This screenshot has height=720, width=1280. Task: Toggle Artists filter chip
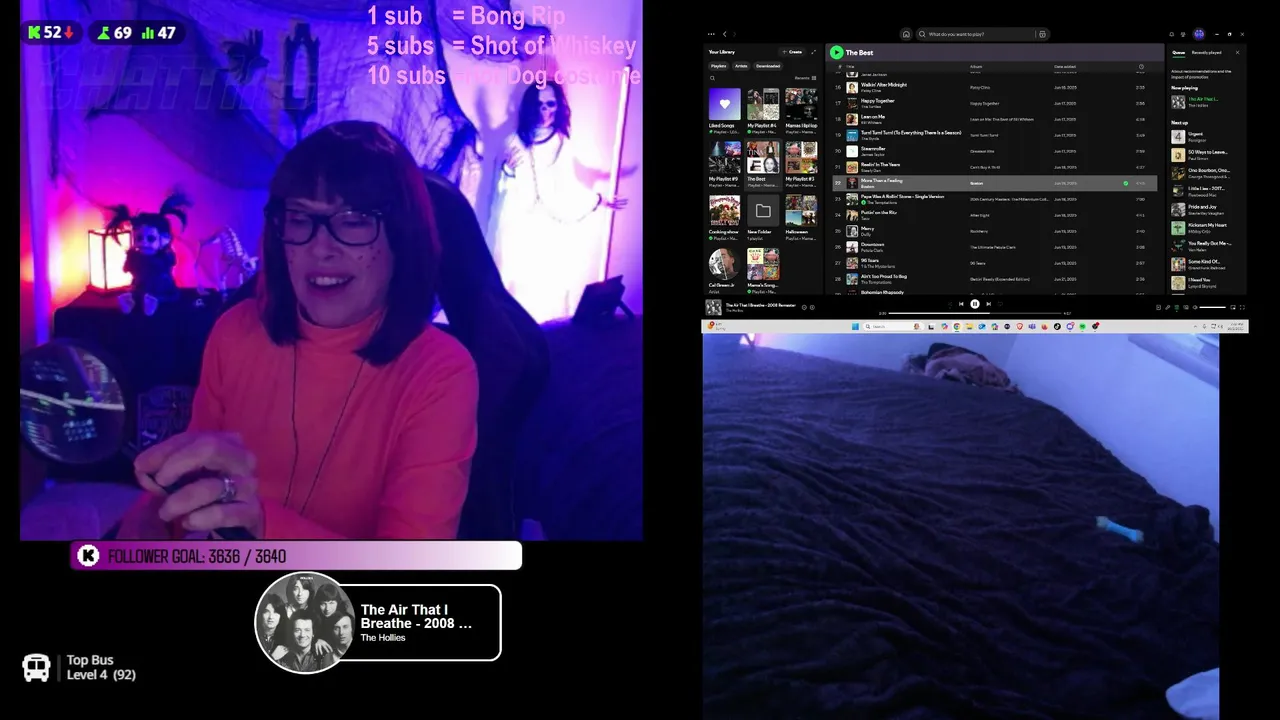741,66
